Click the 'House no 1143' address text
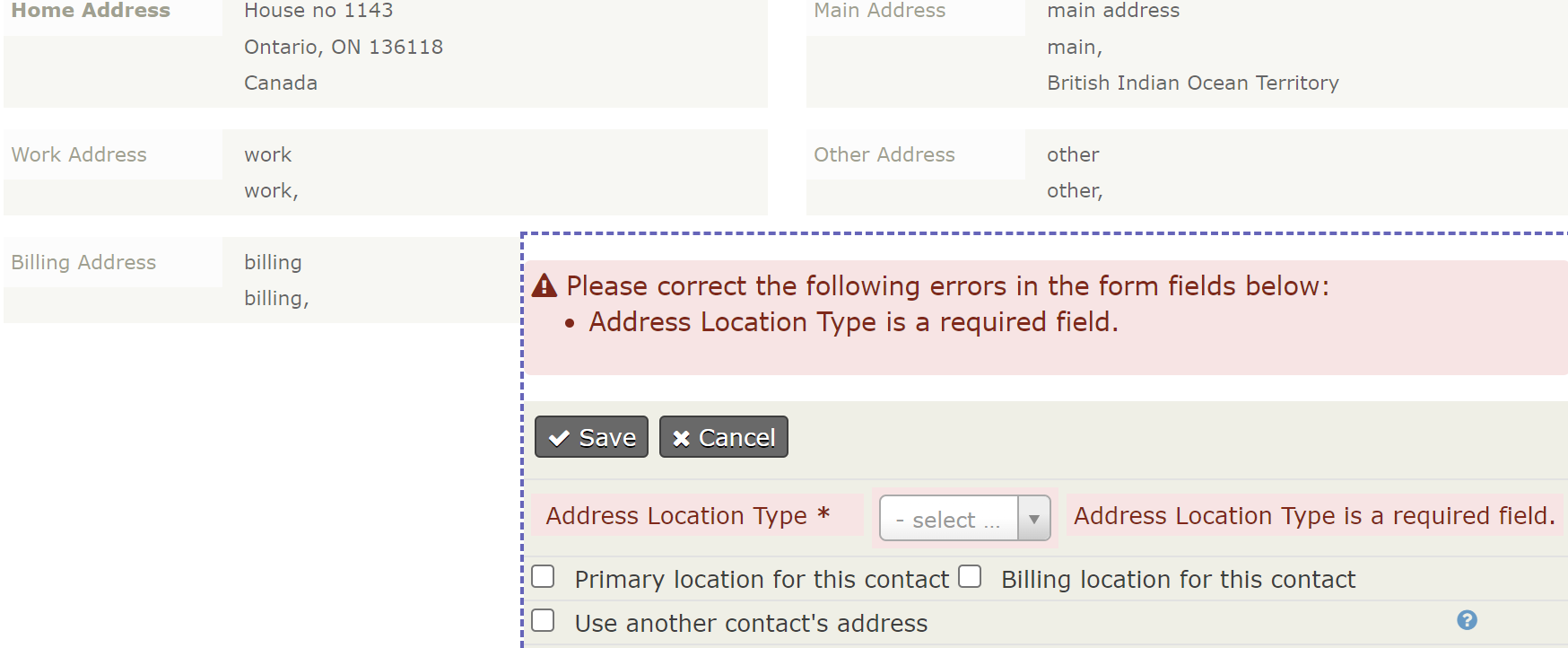This screenshot has width=1568, height=648. coord(318,11)
